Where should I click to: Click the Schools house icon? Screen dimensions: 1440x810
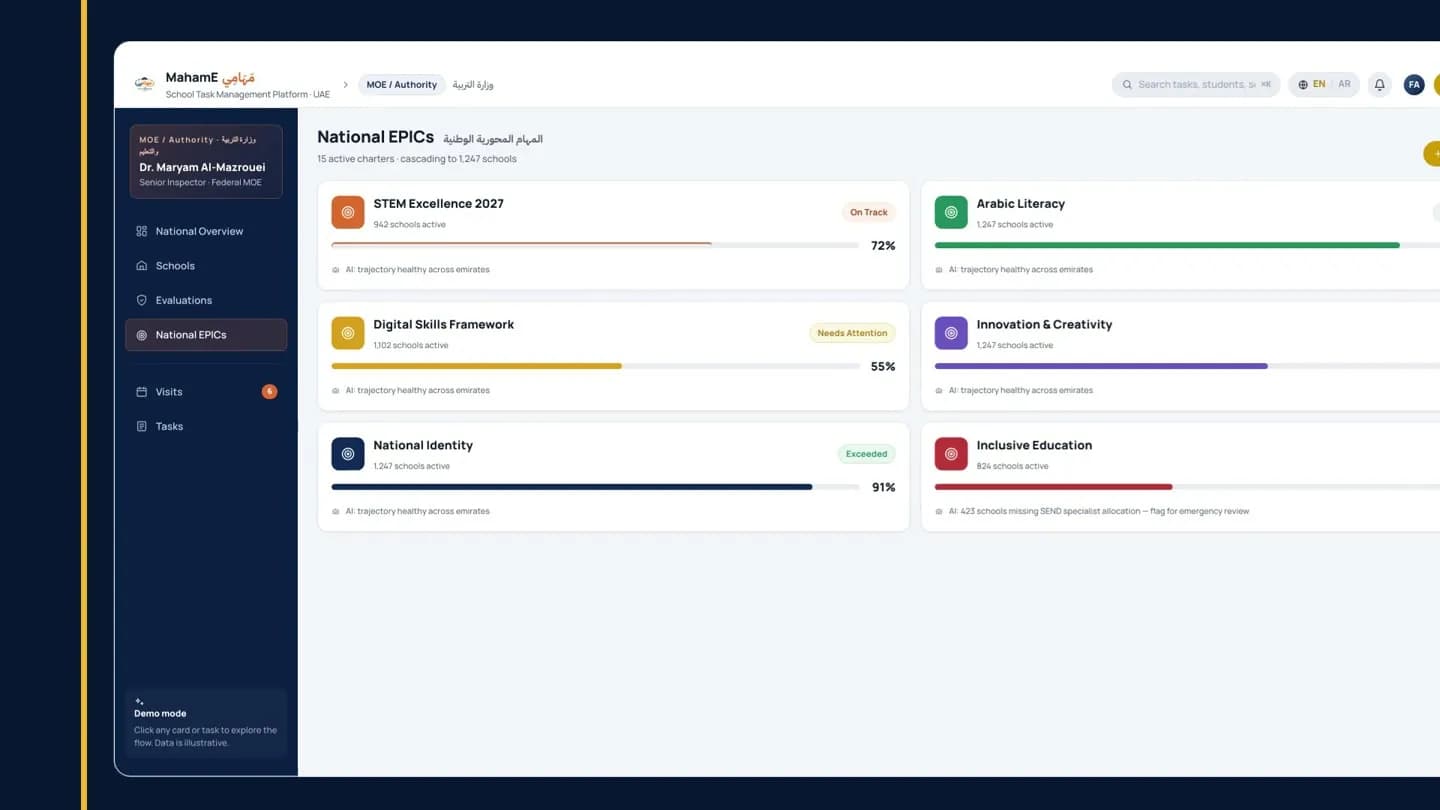coord(141,266)
